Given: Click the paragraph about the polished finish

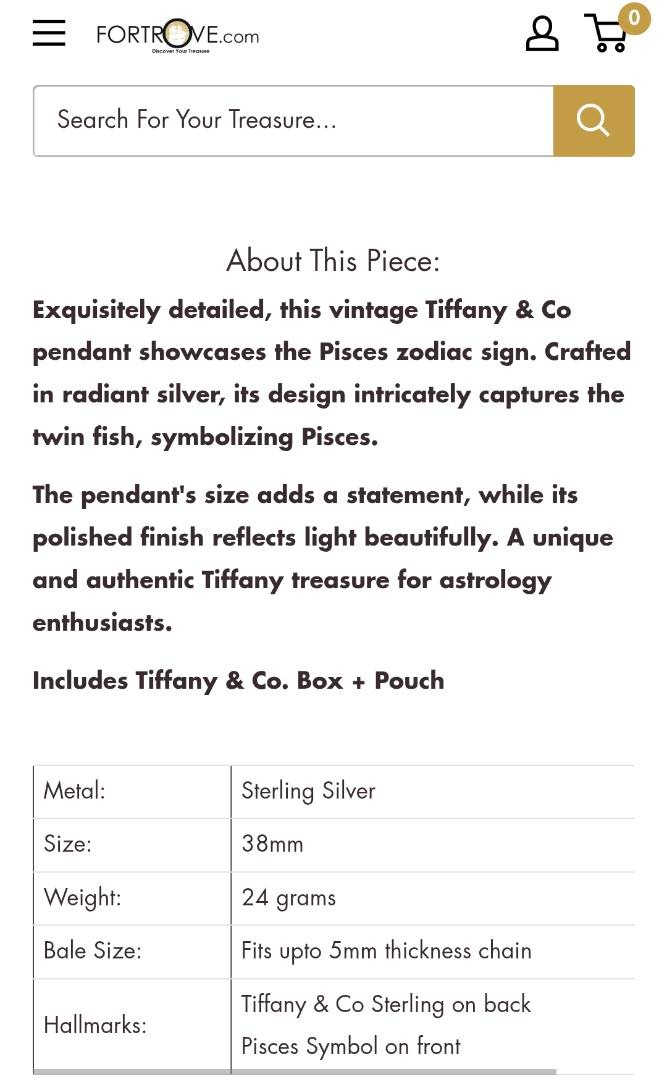Looking at the screenshot, I should 322,558.
